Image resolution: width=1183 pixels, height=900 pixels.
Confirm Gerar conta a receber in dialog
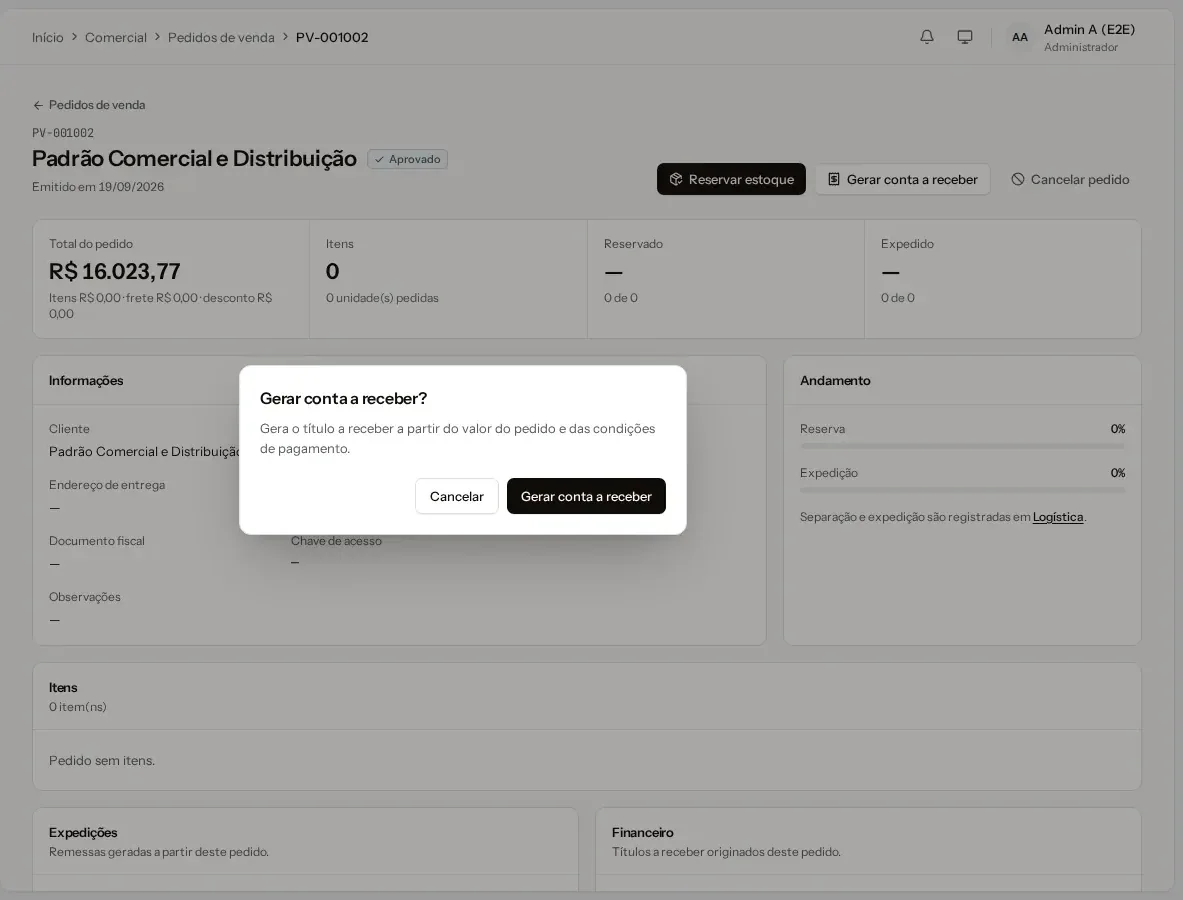pos(586,496)
